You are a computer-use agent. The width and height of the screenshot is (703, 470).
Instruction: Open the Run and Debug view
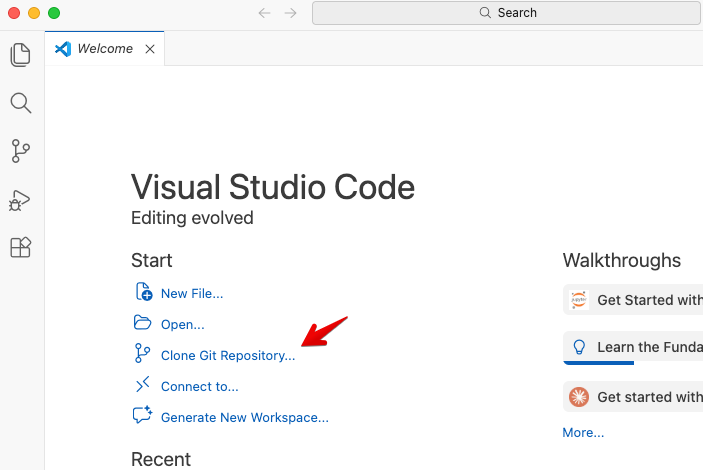pos(20,200)
